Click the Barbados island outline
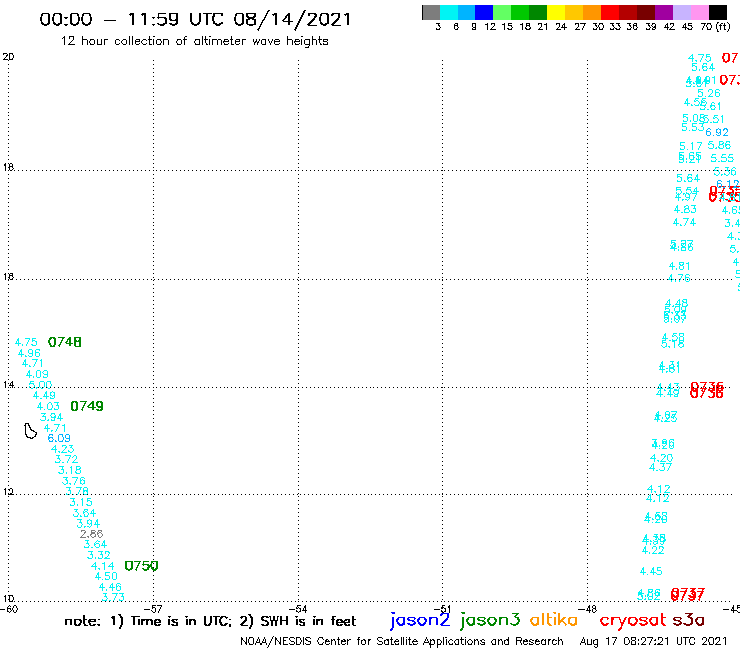Screen dimensions: 740x650 [30, 431]
